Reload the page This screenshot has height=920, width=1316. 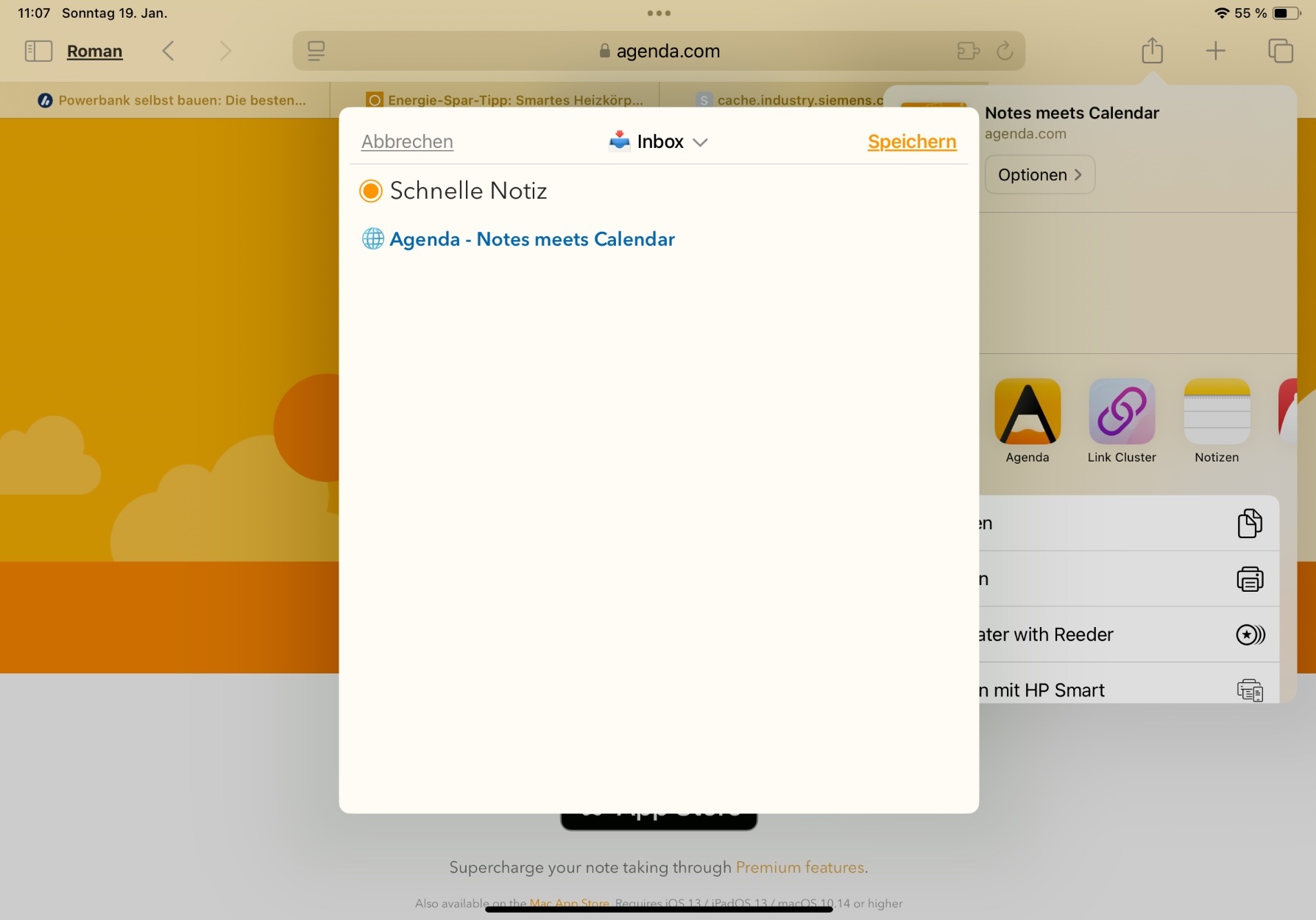tap(1005, 51)
